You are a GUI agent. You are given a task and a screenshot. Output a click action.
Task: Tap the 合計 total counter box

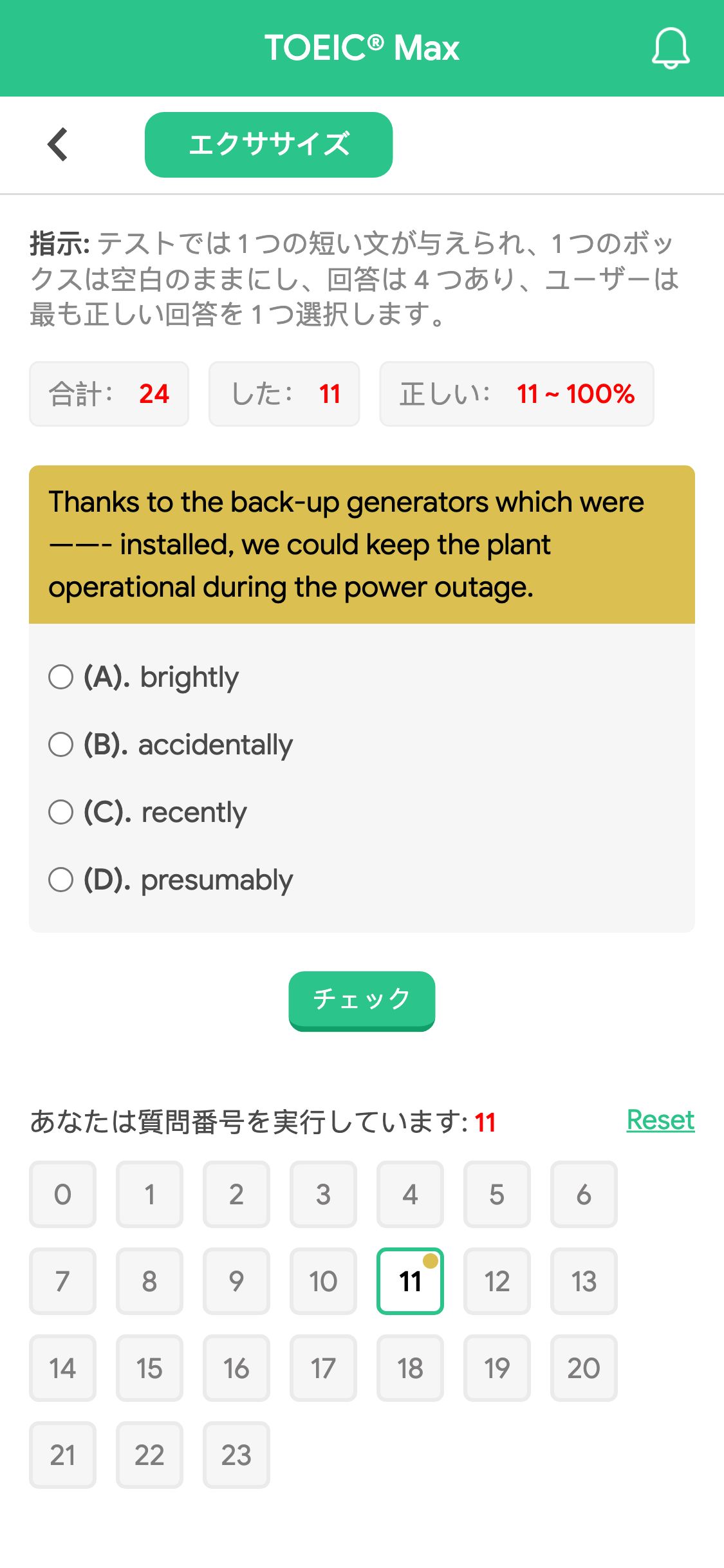109,394
